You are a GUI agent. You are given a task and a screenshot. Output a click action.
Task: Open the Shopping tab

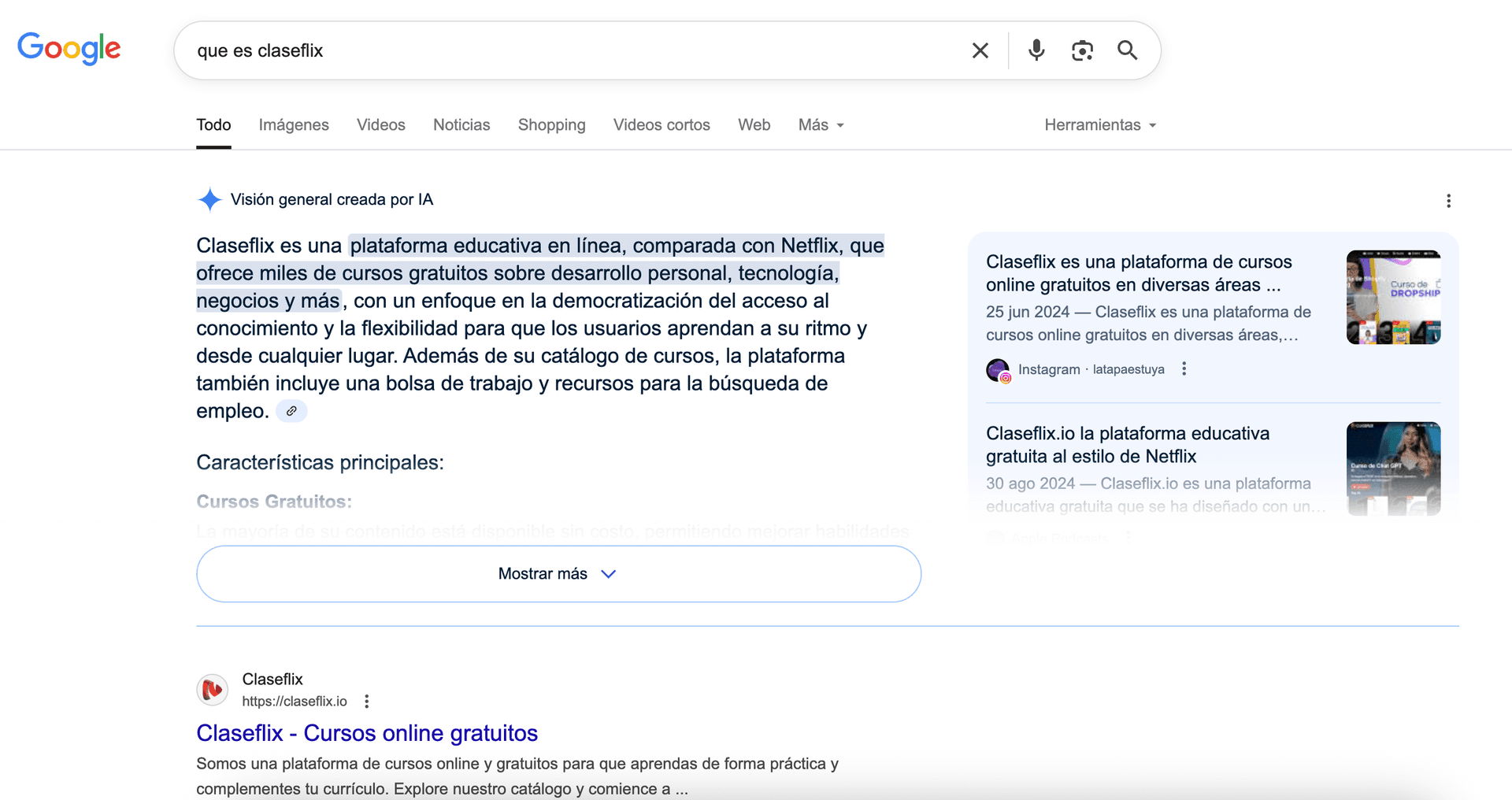pyautogui.click(x=552, y=125)
